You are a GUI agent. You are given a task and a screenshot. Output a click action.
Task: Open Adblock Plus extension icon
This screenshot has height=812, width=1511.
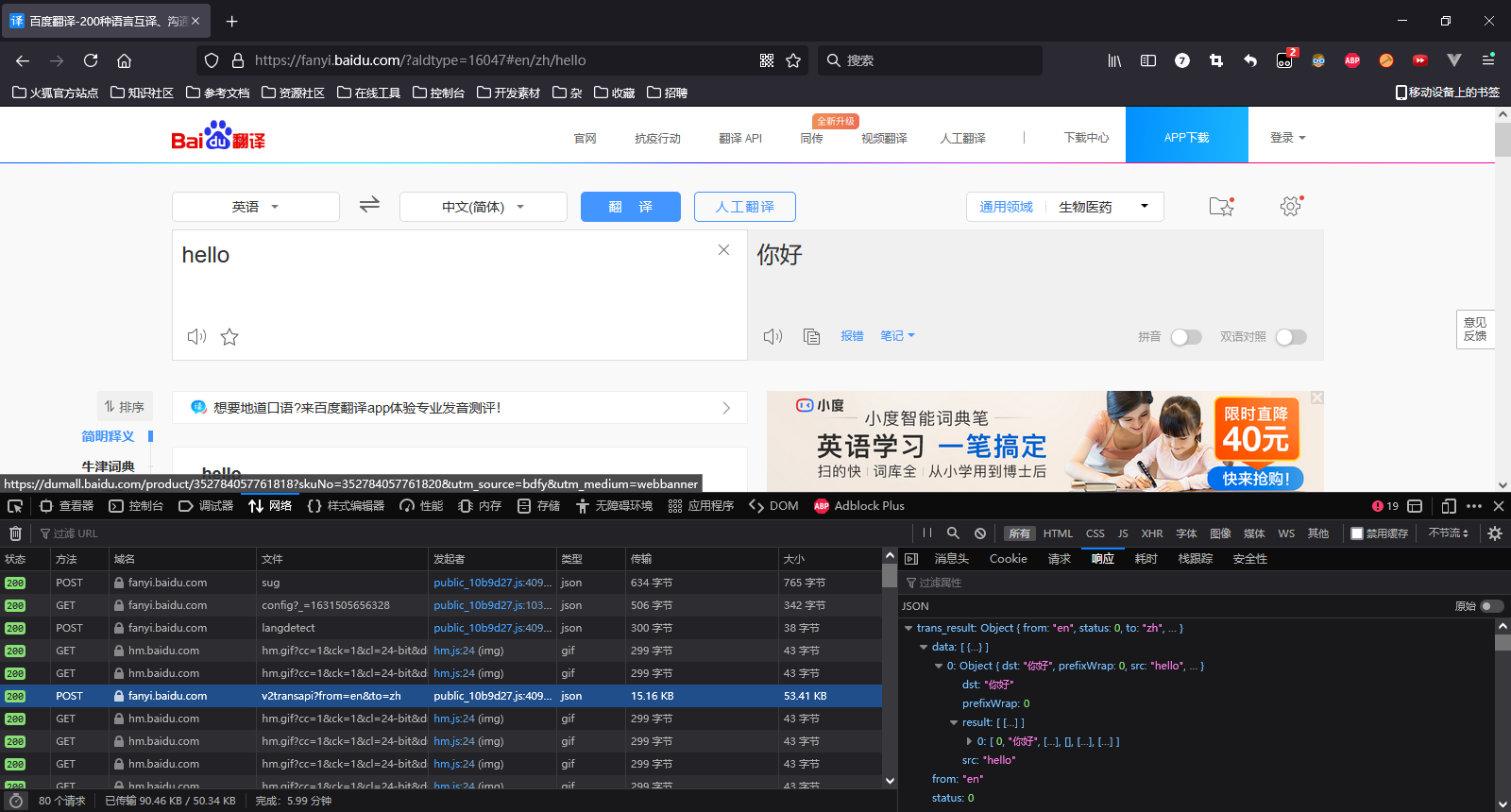[x=1352, y=60]
